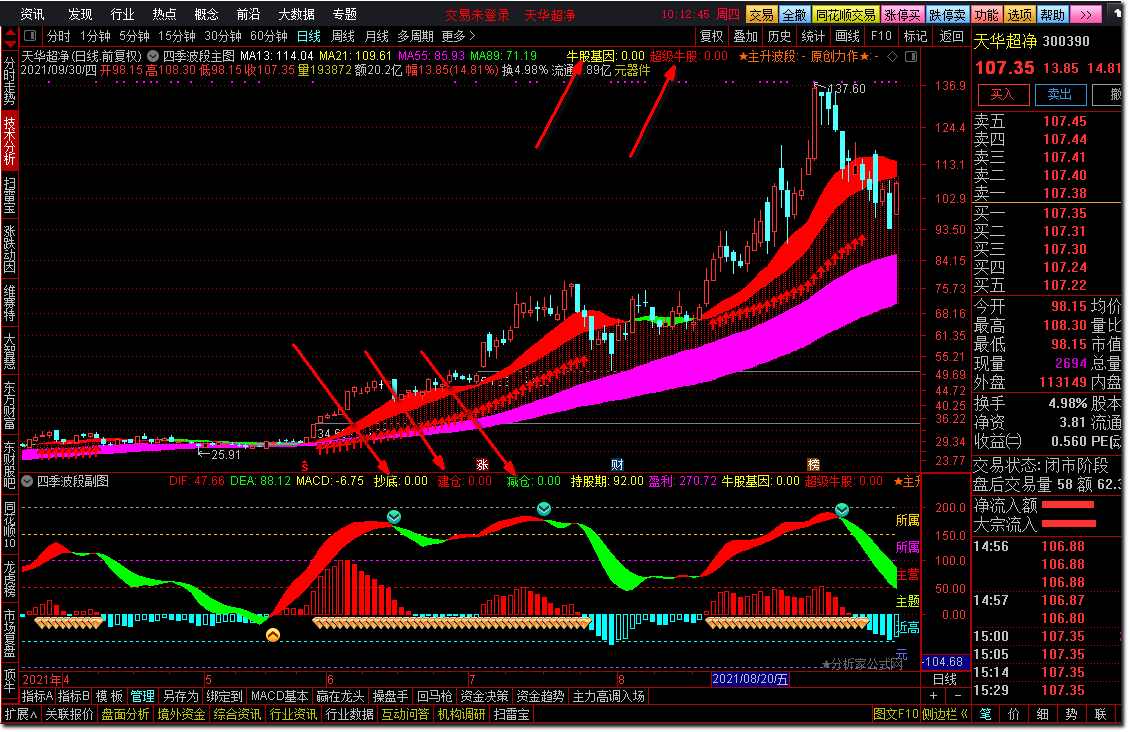This screenshot has width=1130, height=732.
Task: Click stock code 300390 in quote panel
Action: (x=1066, y=42)
